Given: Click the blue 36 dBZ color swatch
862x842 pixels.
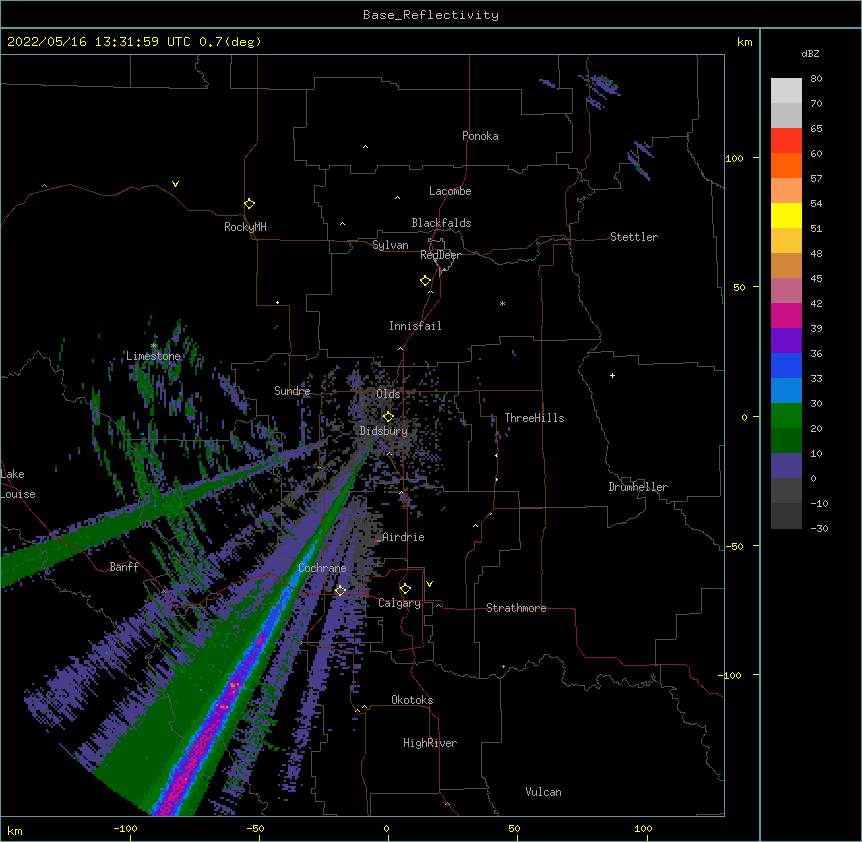Looking at the screenshot, I should tap(786, 365).
